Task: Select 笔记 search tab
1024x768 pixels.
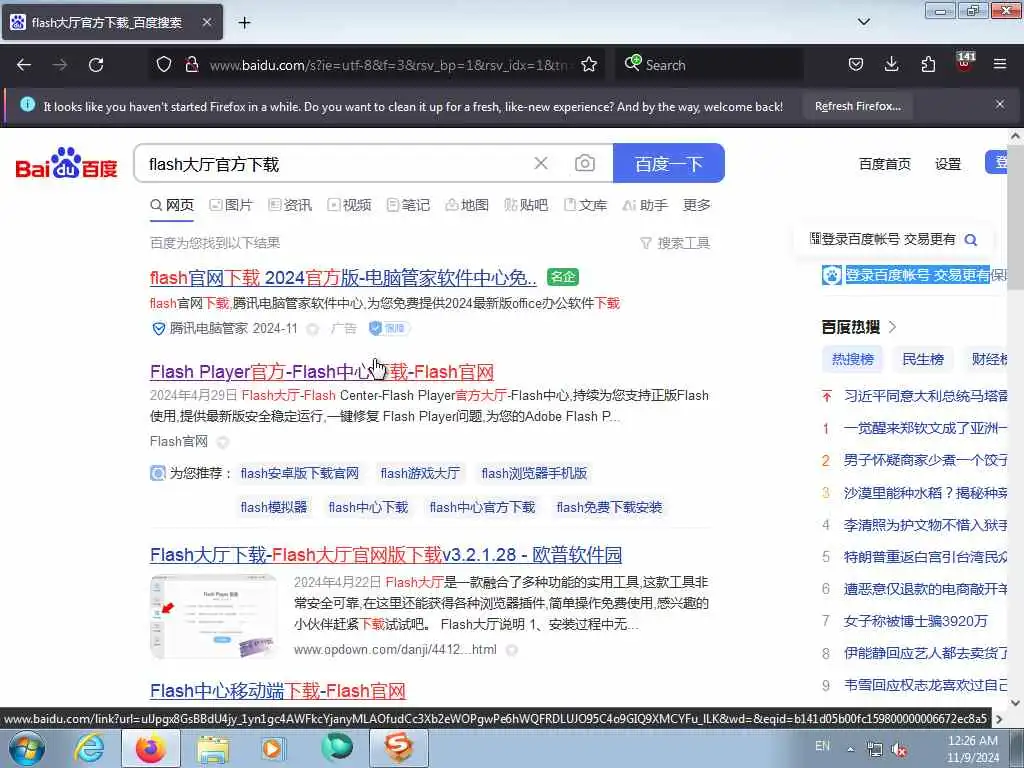Action: pos(408,205)
